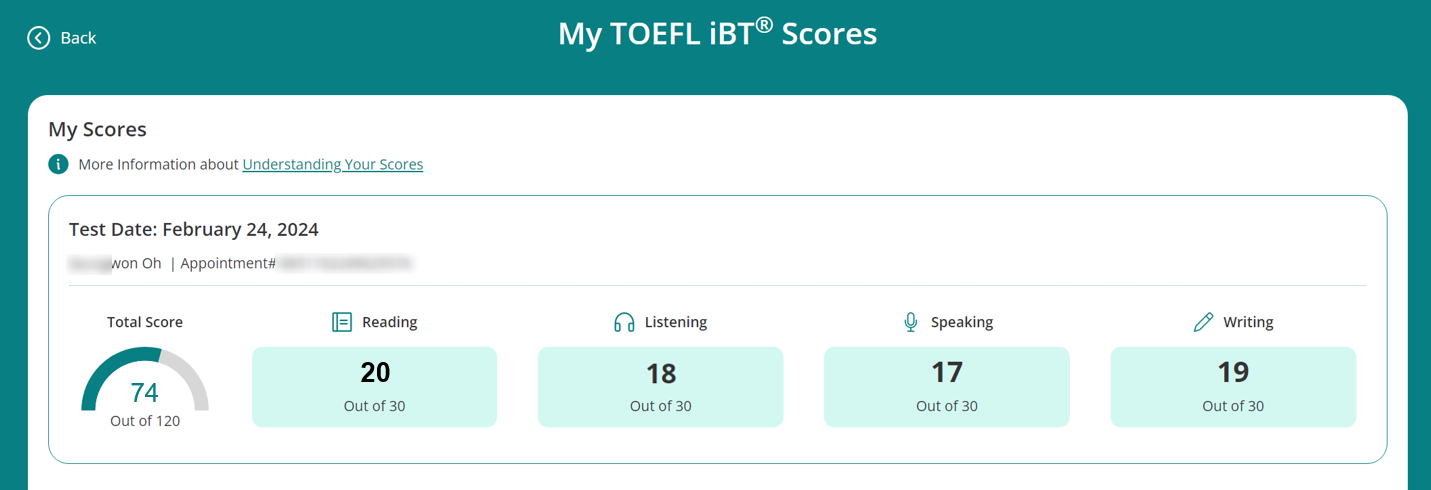
Task: Click the My Scores section heading
Action: (x=97, y=130)
